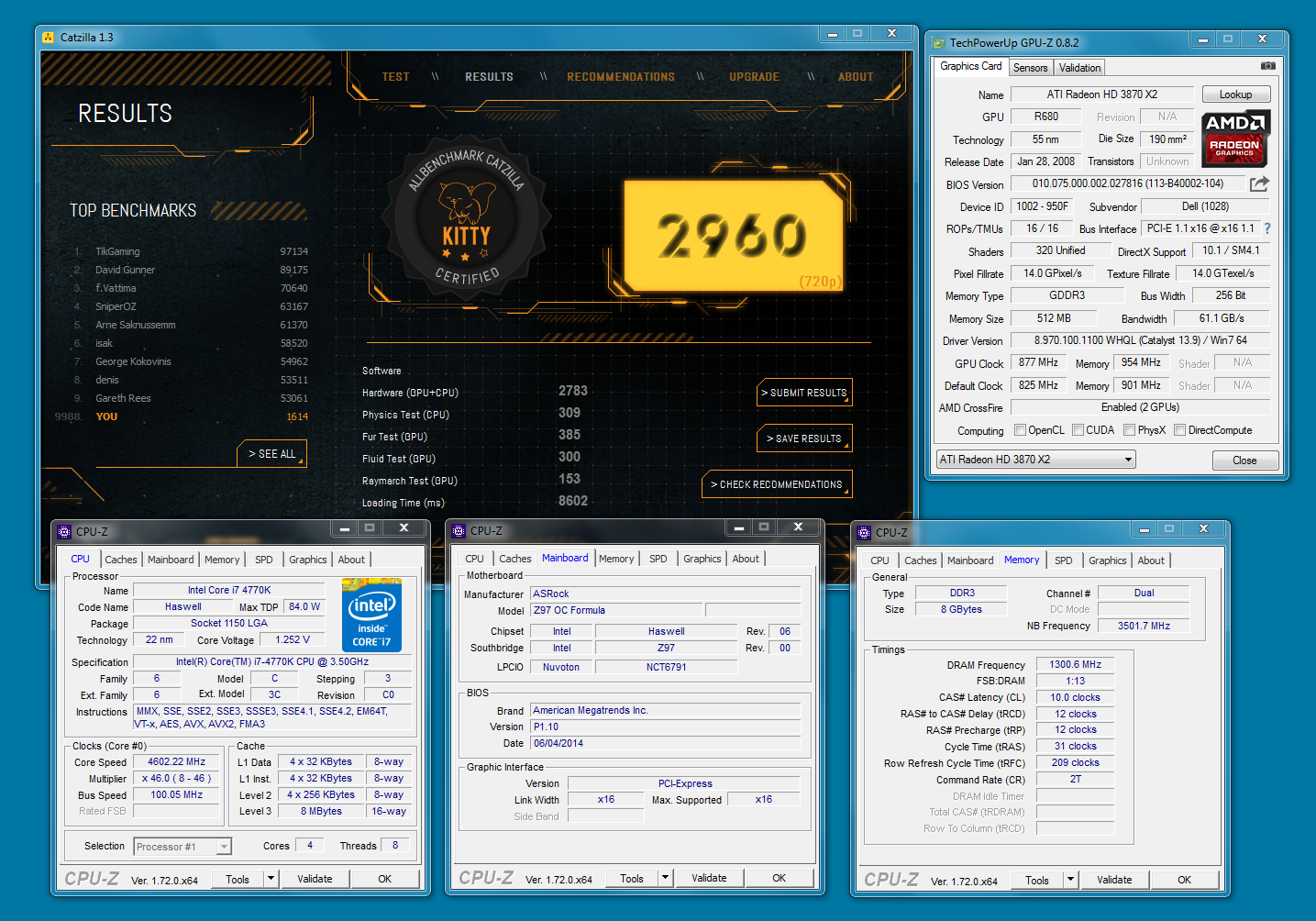This screenshot has height=921, width=1316.
Task: Open the UPGRADE tab in Catzilla
Action: click(x=755, y=77)
